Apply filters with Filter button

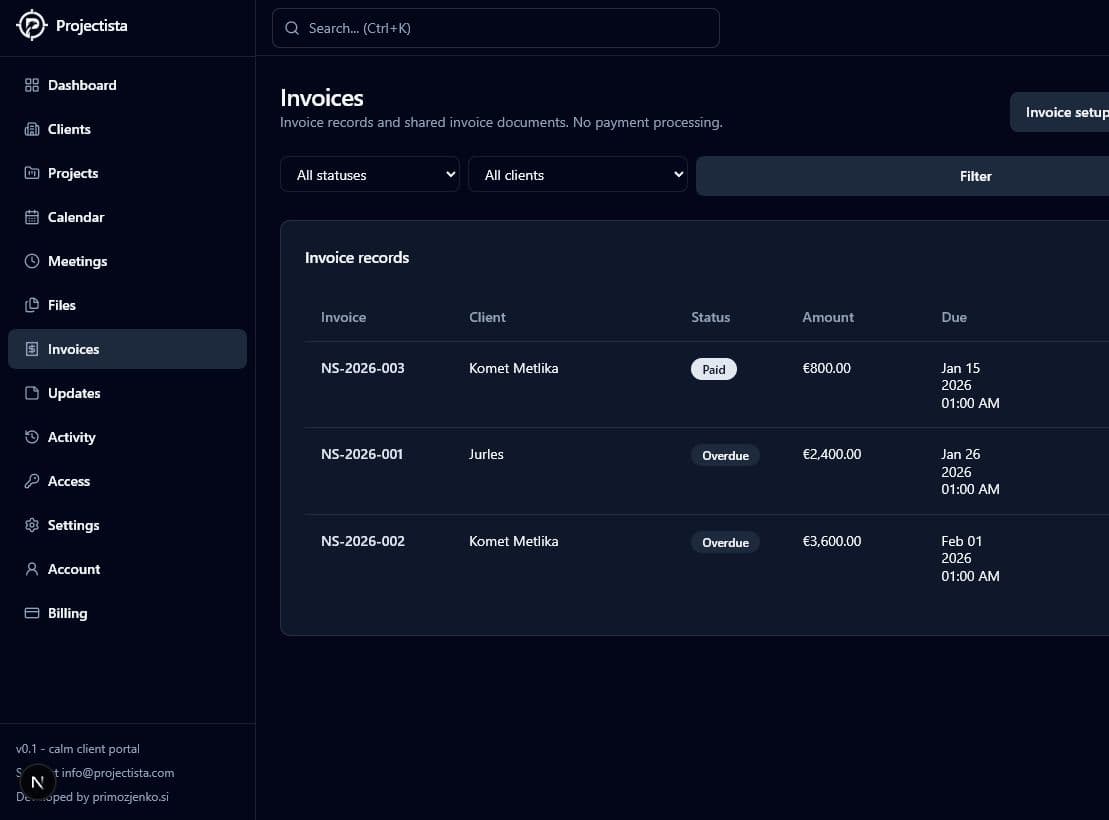coord(902,176)
